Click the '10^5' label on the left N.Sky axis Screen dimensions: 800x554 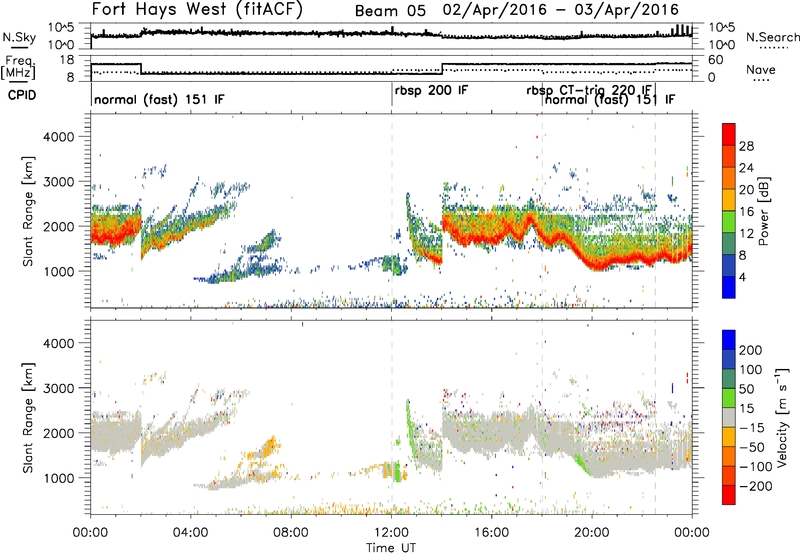[x=62, y=28]
